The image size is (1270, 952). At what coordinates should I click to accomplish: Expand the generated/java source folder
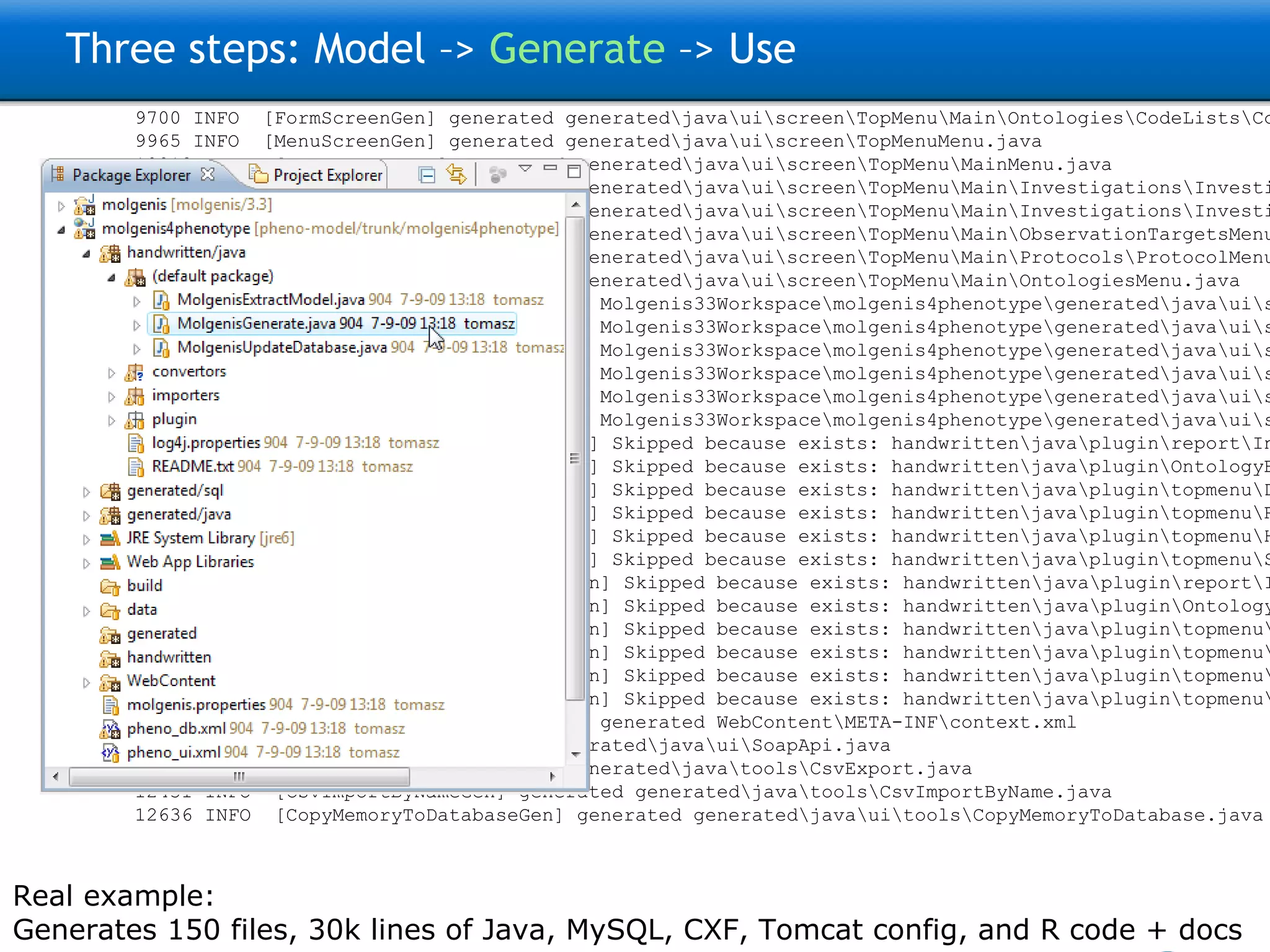point(86,516)
